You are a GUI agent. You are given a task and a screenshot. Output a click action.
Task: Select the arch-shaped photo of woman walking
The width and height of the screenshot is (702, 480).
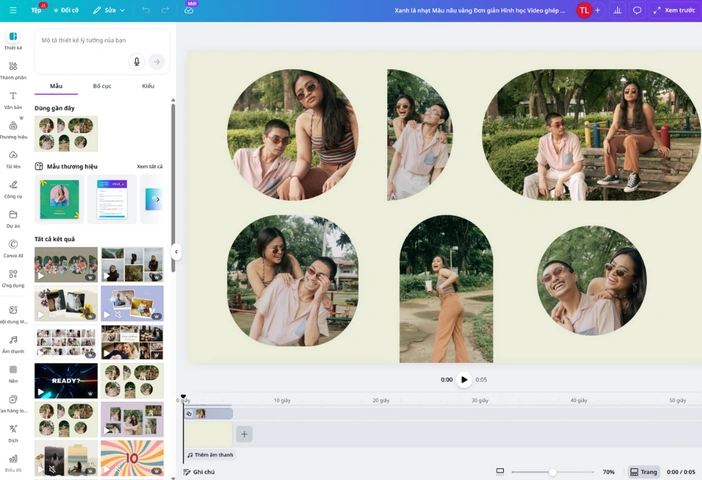point(446,289)
